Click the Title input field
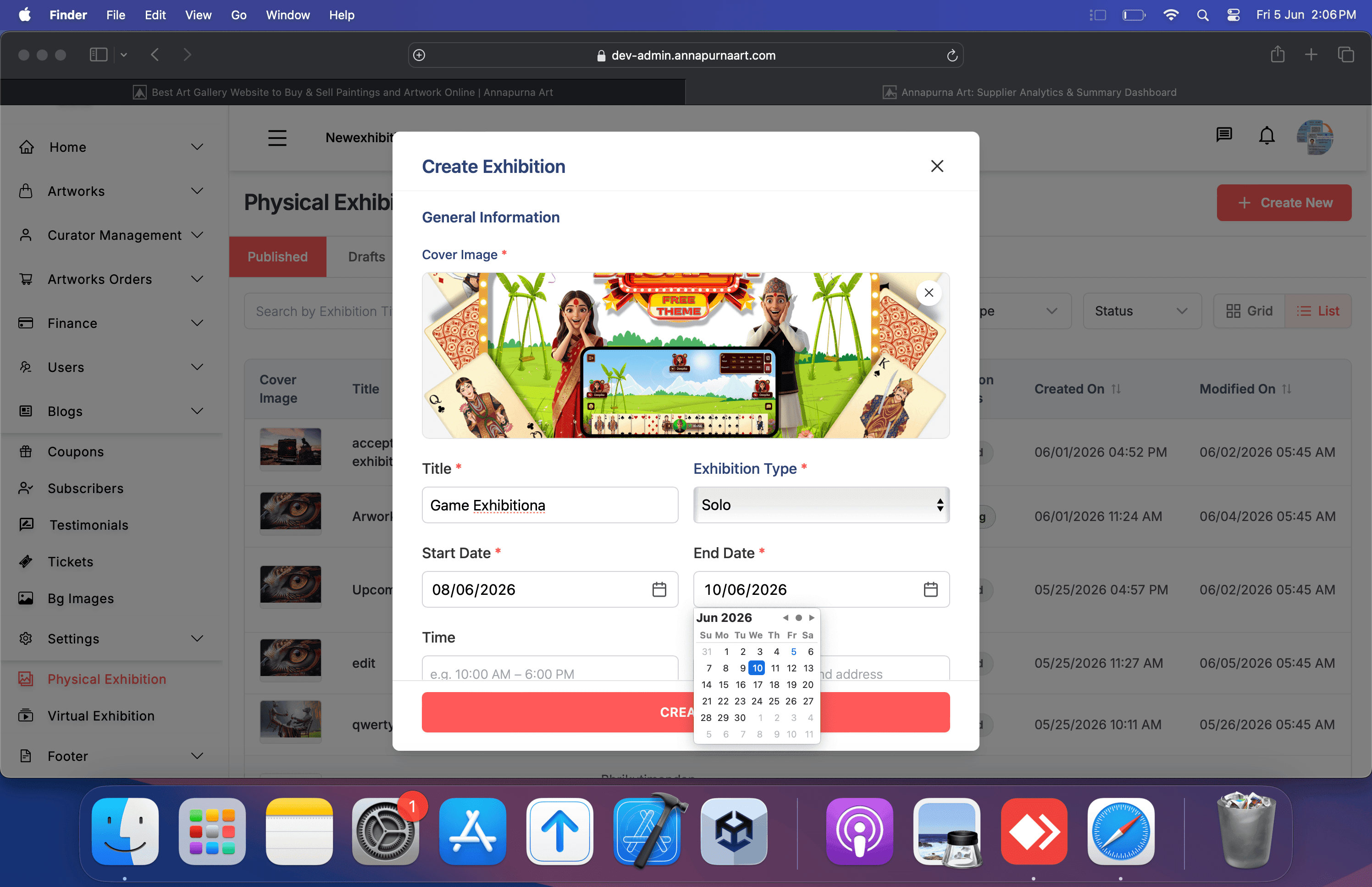The image size is (1372, 887). coord(550,505)
